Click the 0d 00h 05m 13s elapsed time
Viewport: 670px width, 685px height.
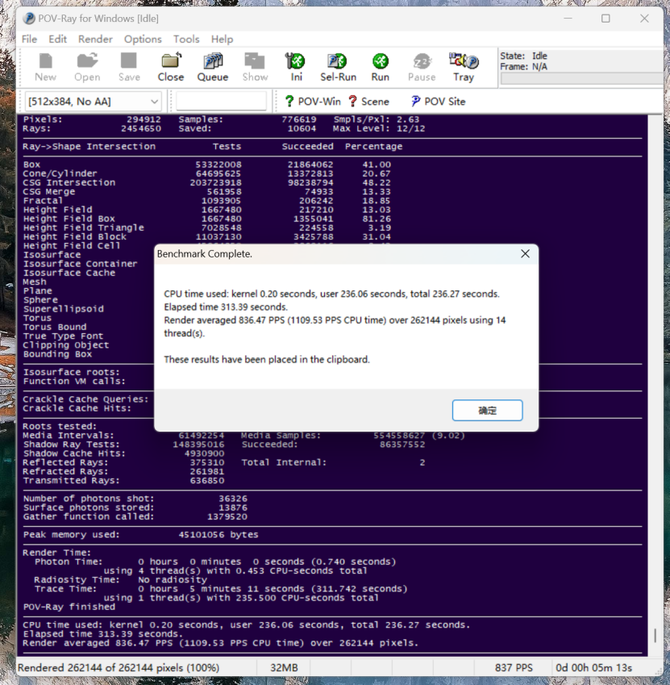[x=594, y=668]
